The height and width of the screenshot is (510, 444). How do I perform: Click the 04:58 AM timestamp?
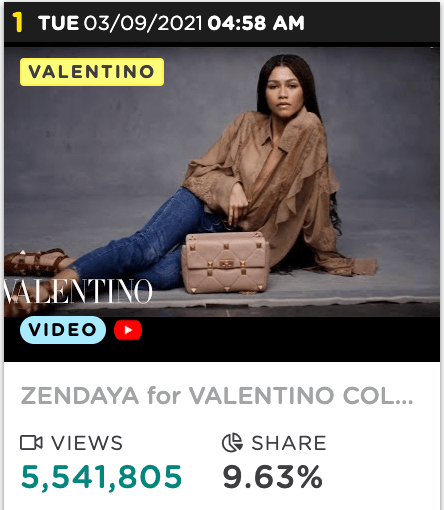pyautogui.click(x=256, y=23)
